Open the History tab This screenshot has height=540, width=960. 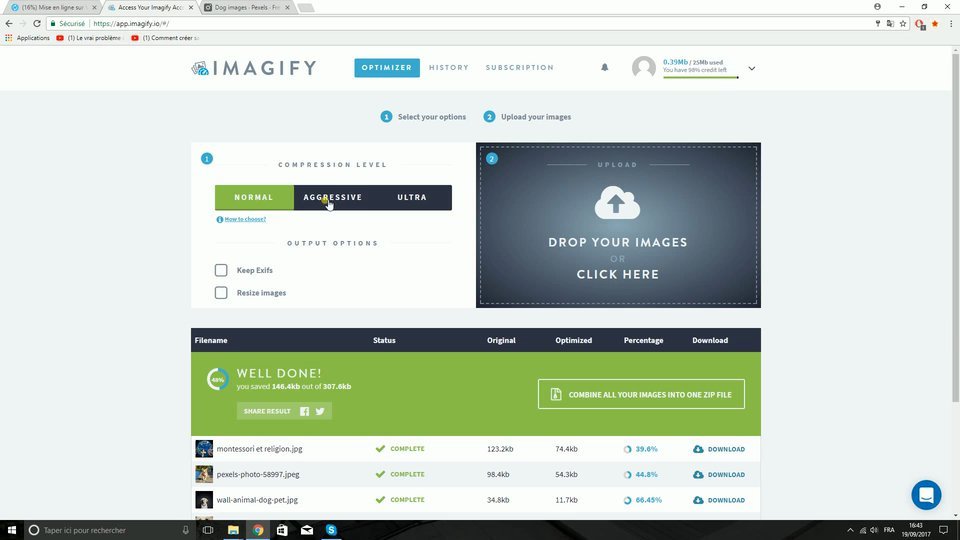point(449,67)
